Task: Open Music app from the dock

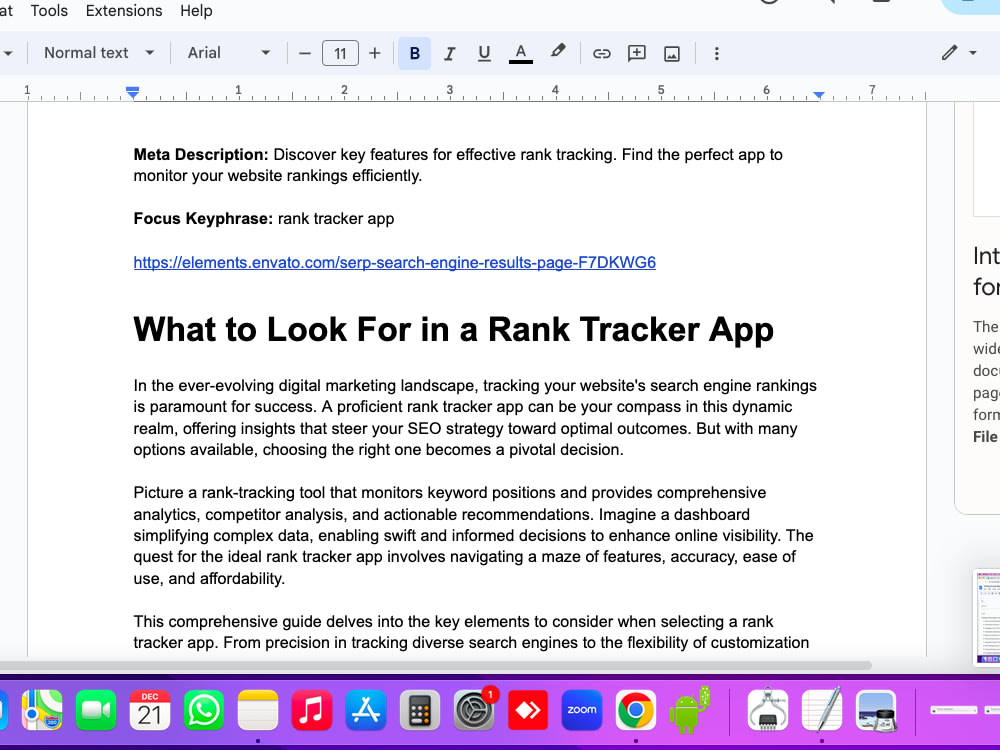Action: [312, 710]
